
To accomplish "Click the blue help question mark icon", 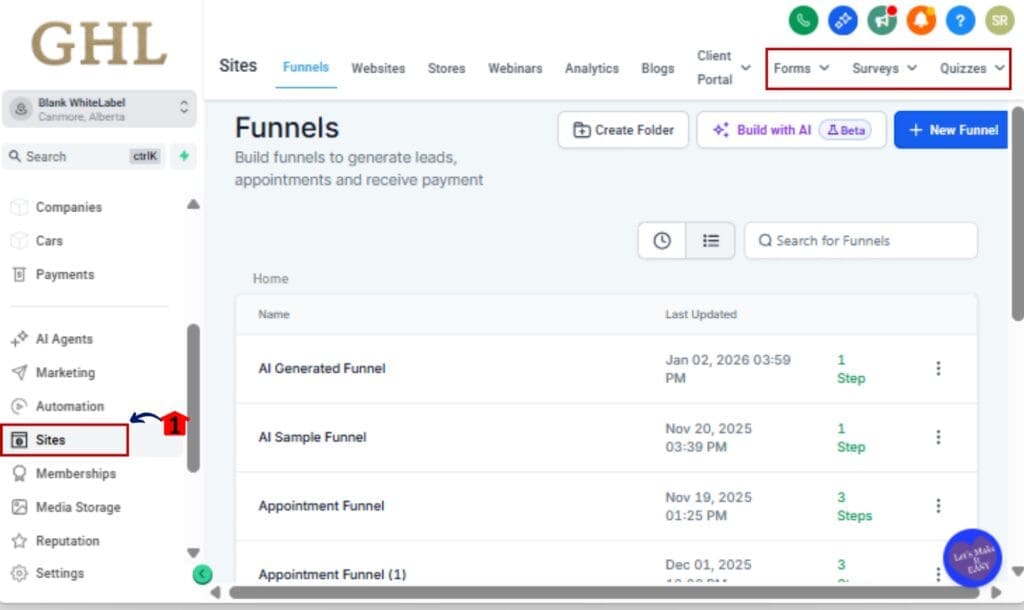I will point(959,20).
